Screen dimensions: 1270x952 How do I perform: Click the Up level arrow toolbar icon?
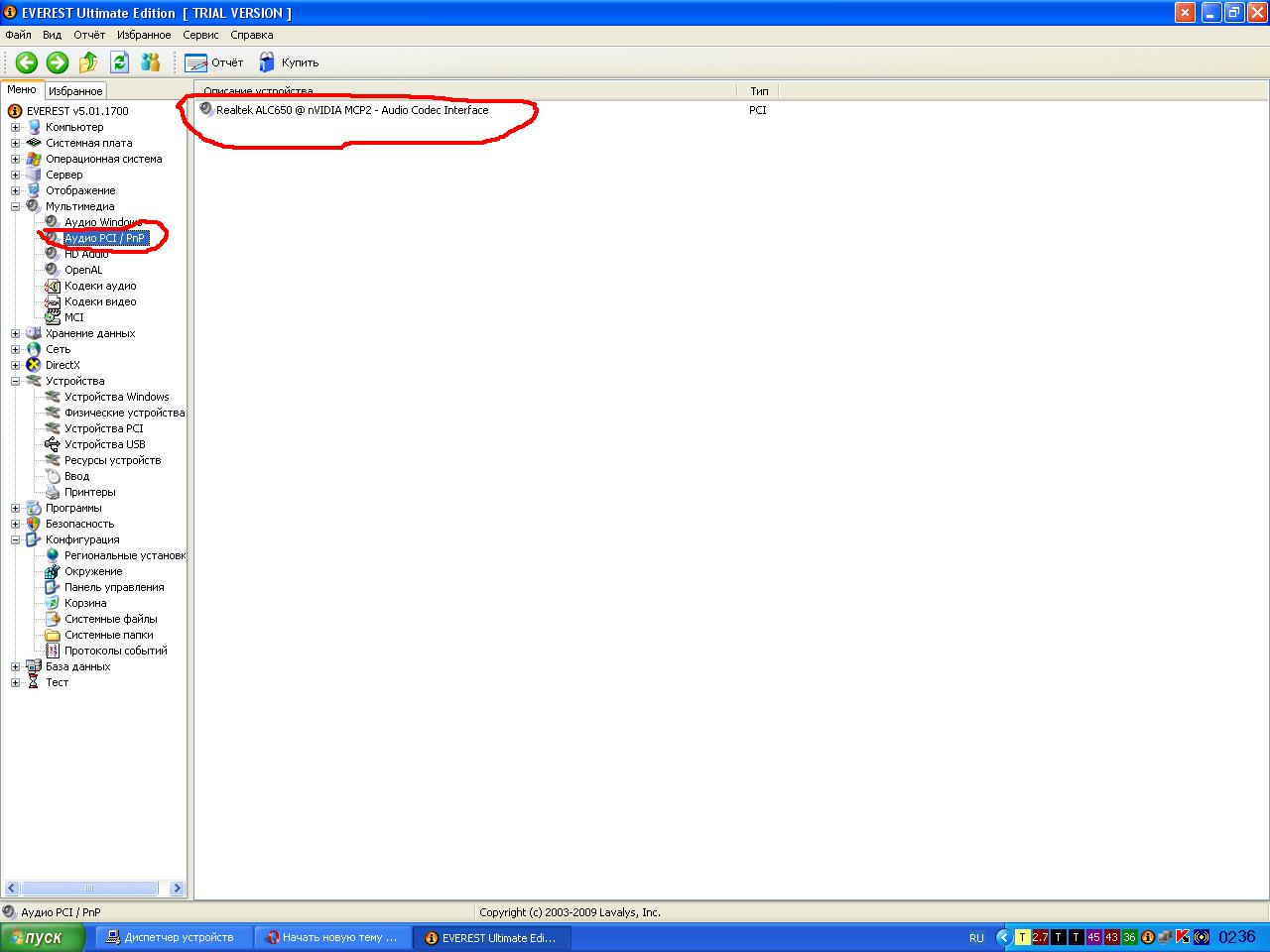tap(88, 62)
